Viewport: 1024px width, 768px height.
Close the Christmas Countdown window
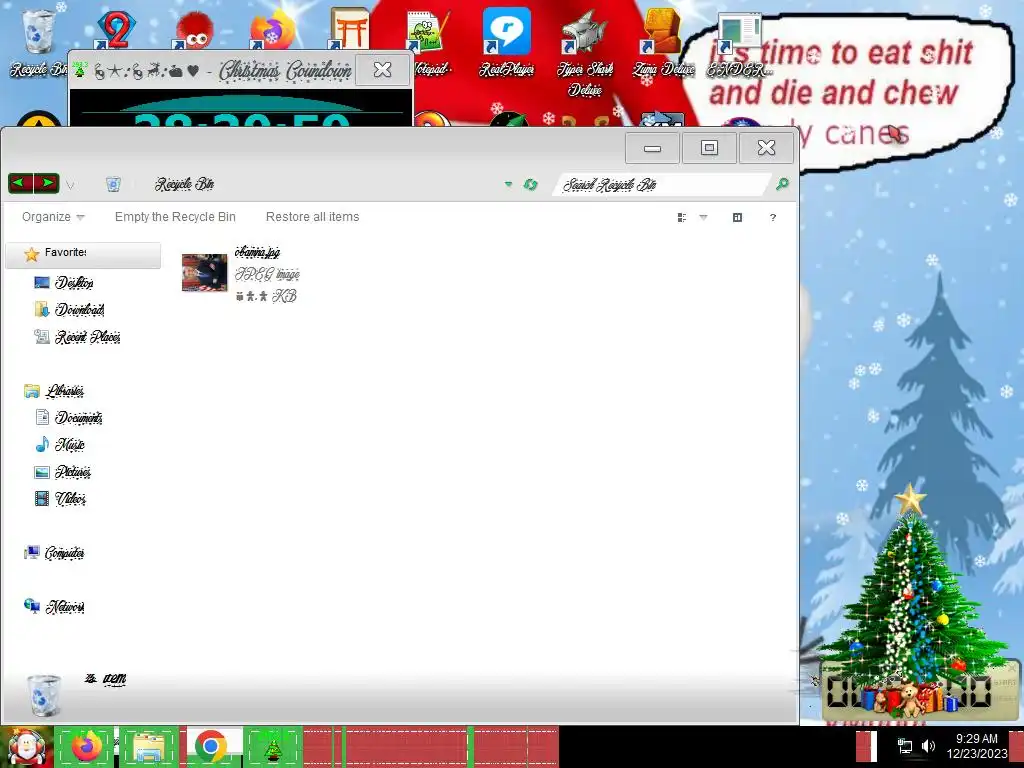[382, 70]
